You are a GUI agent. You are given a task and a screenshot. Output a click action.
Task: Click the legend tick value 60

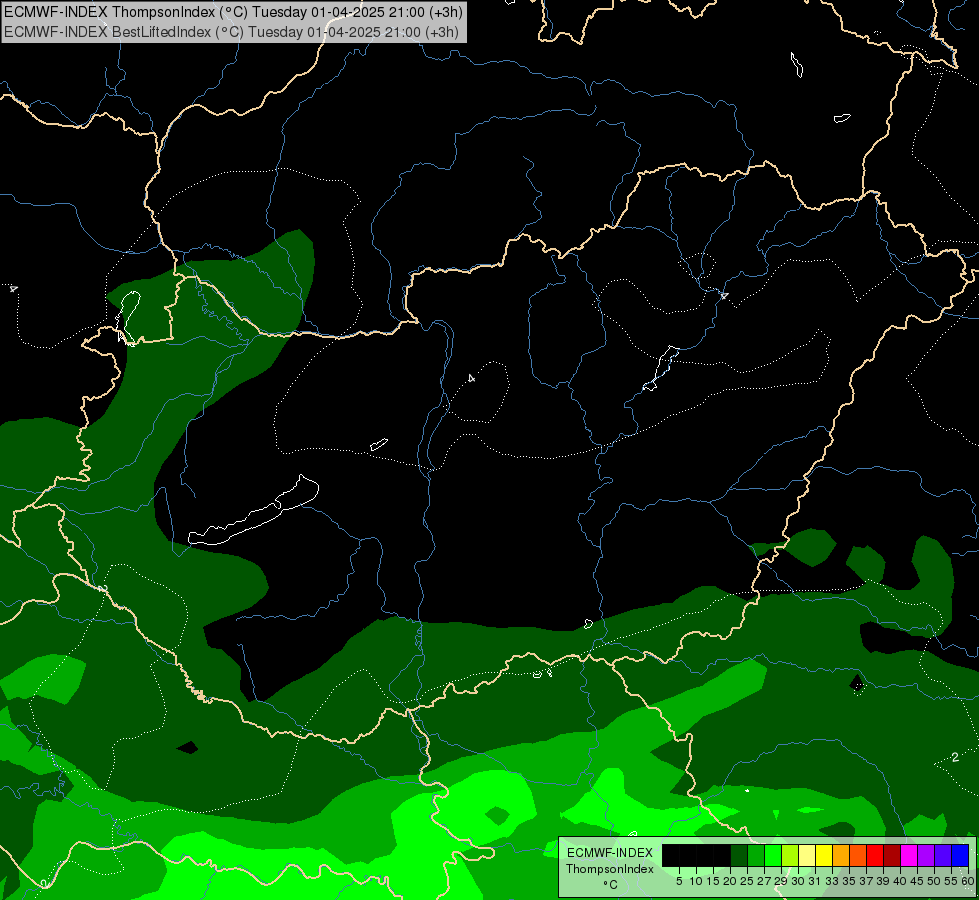(968, 881)
